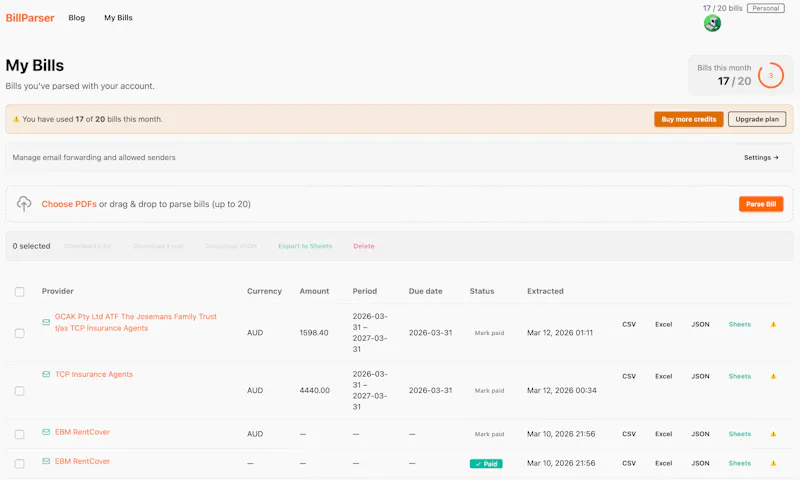
Task: Open the Blog page
Action: 77,18
